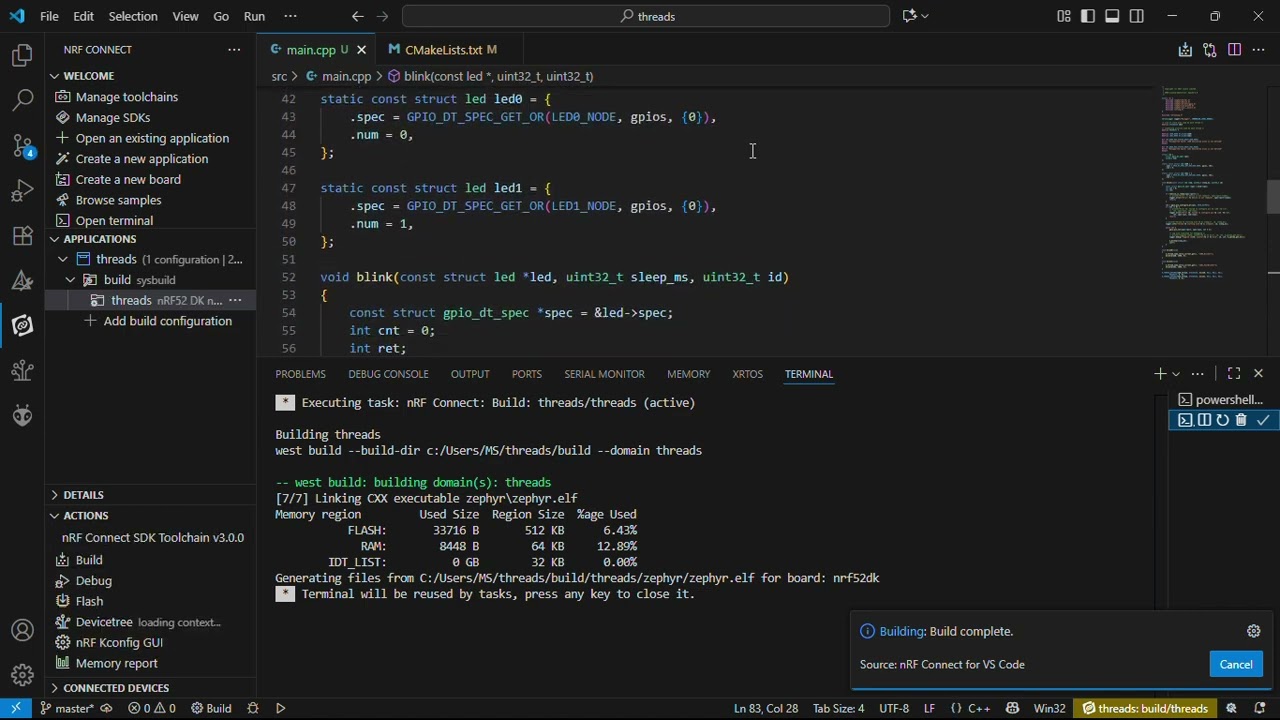The image size is (1280, 720).
Task: Toggle the bottom panel layout button
Action: [1112, 16]
